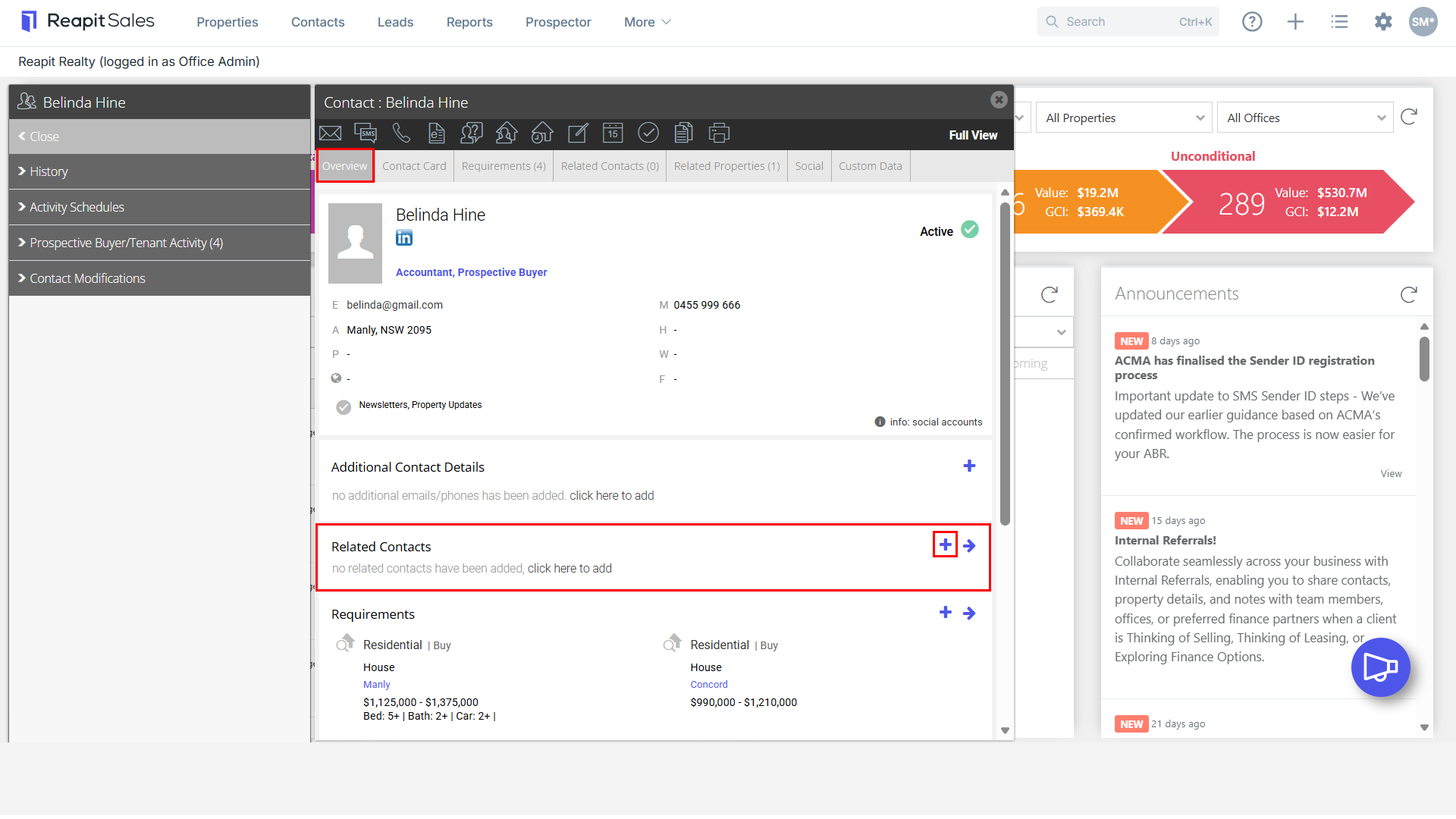Image resolution: width=1456 pixels, height=819 pixels.
Task: Open Full View of the contact
Action: coord(973,135)
